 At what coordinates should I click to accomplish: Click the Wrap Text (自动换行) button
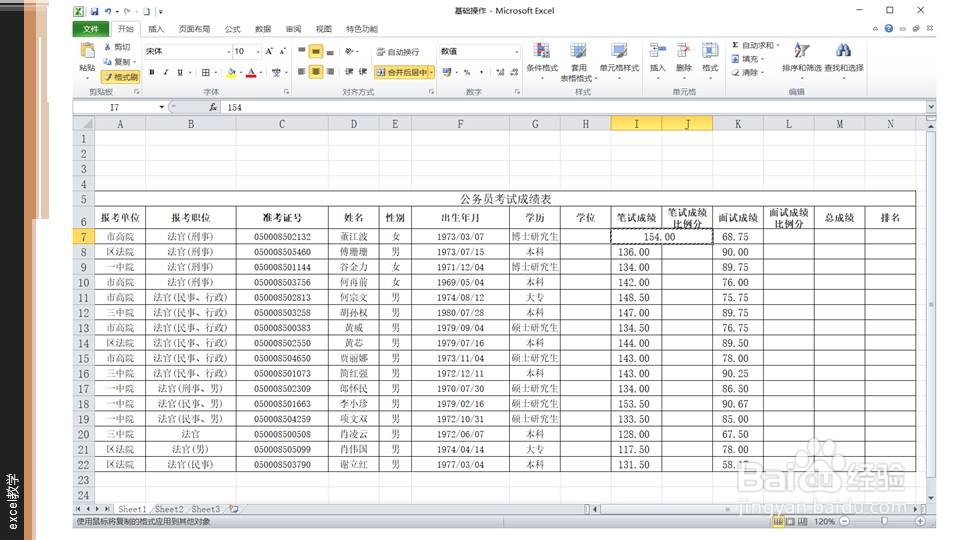(398, 52)
